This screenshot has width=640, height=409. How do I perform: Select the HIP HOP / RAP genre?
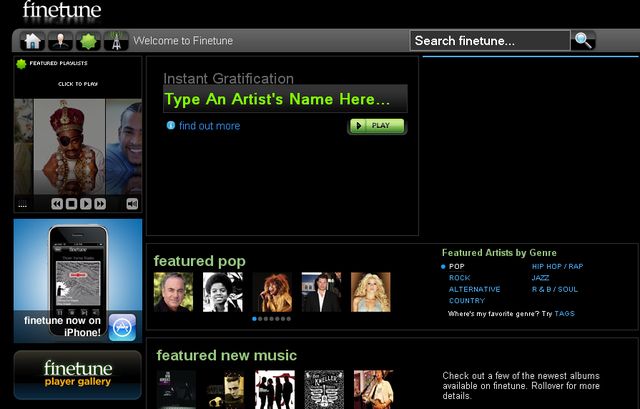click(558, 267)
